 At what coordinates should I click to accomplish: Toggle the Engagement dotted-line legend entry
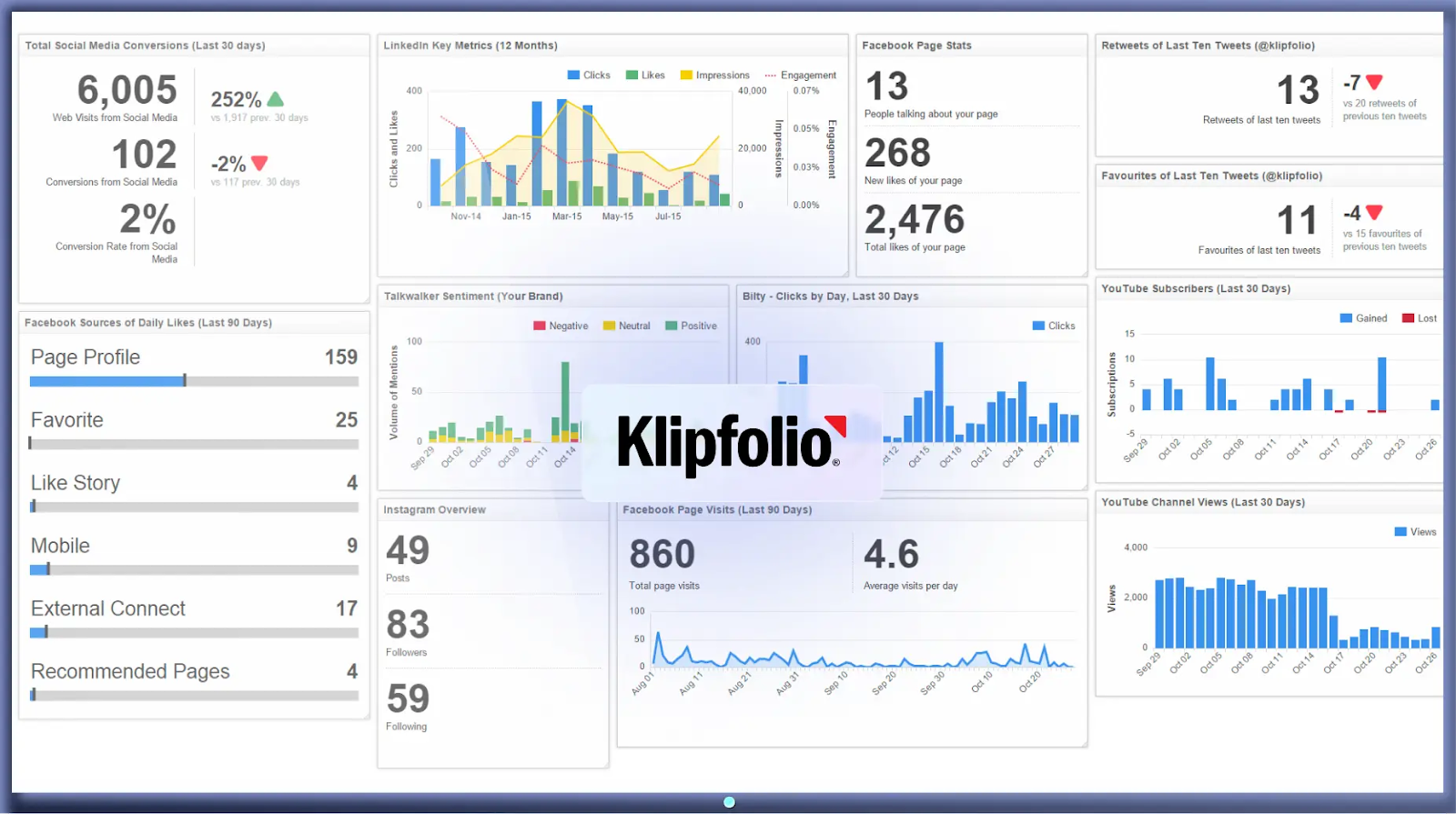[801, 75]
